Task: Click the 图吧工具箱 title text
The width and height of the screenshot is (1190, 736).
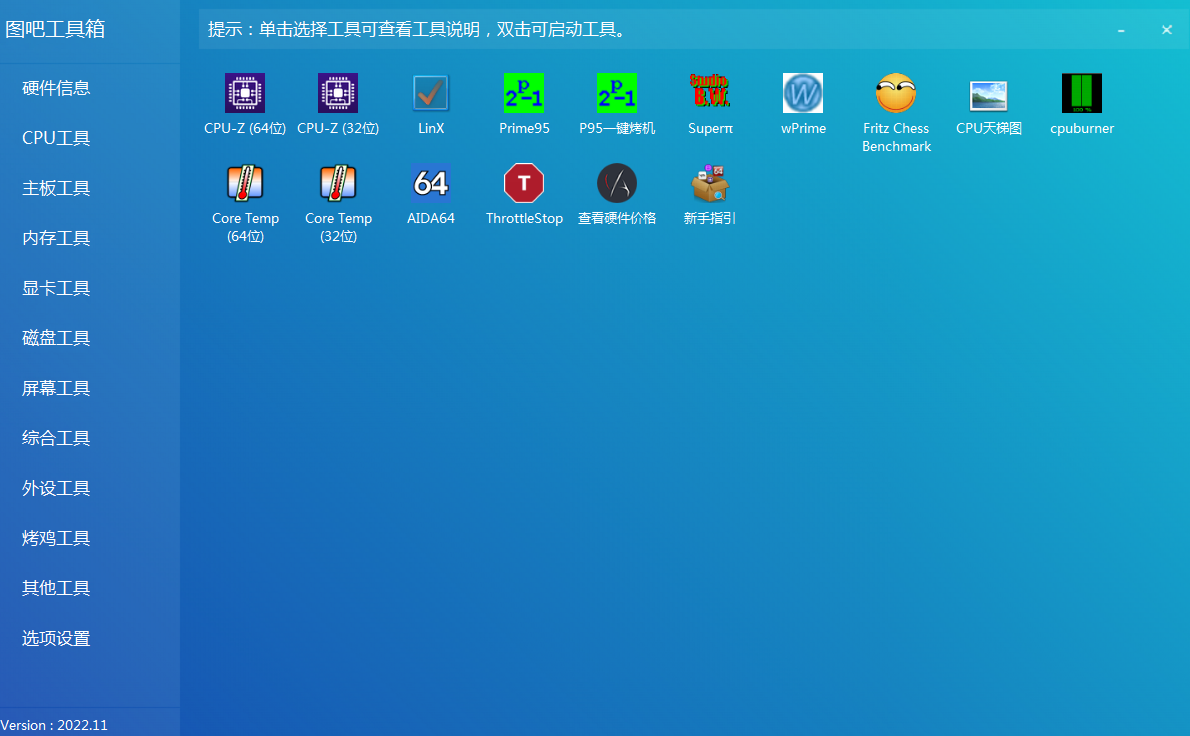Action: (55, 29)
